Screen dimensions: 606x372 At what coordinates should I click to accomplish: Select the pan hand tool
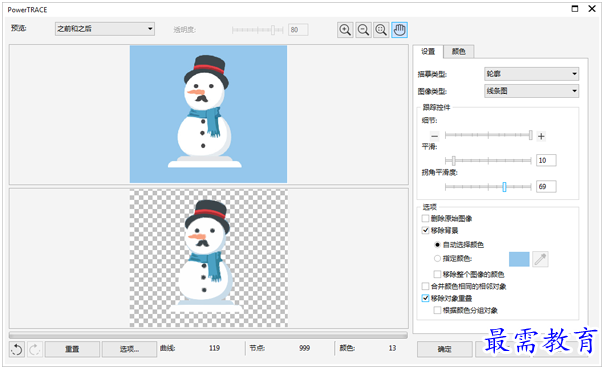399,30
